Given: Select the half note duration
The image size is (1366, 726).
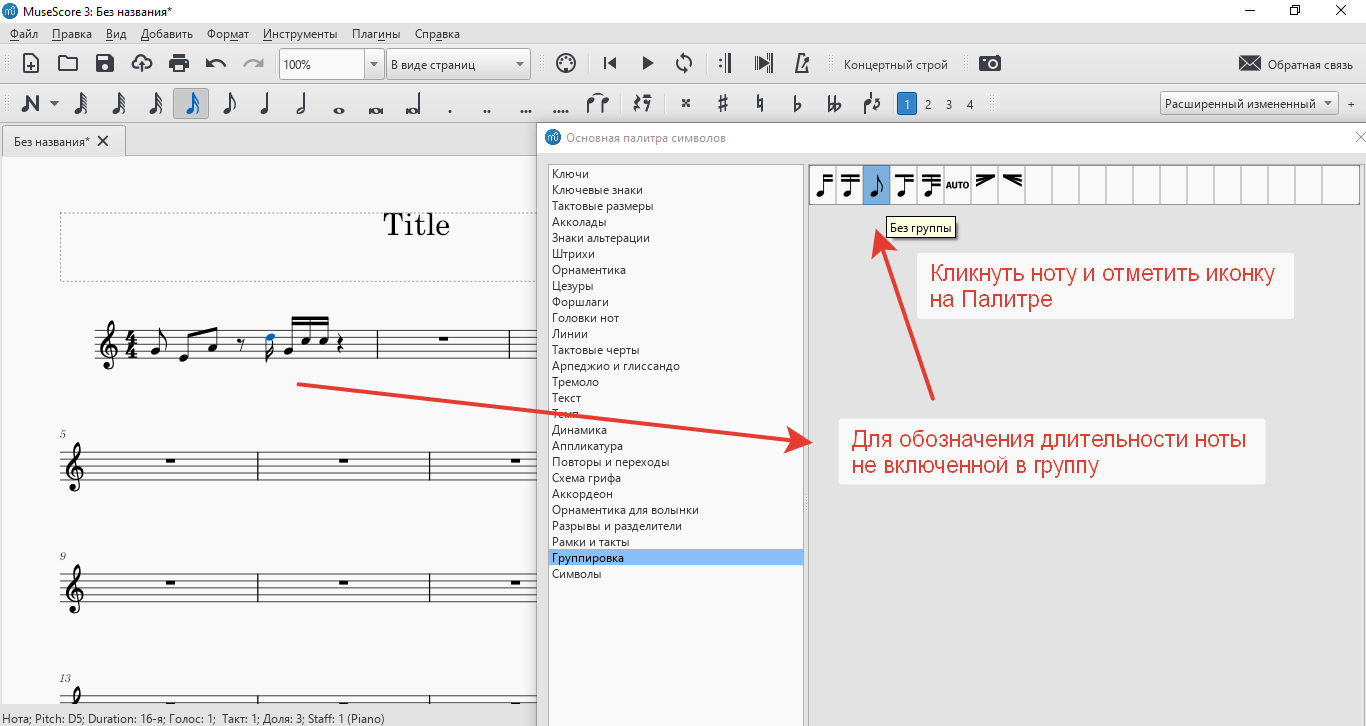Looking at the screenshot, I should 301,104.
